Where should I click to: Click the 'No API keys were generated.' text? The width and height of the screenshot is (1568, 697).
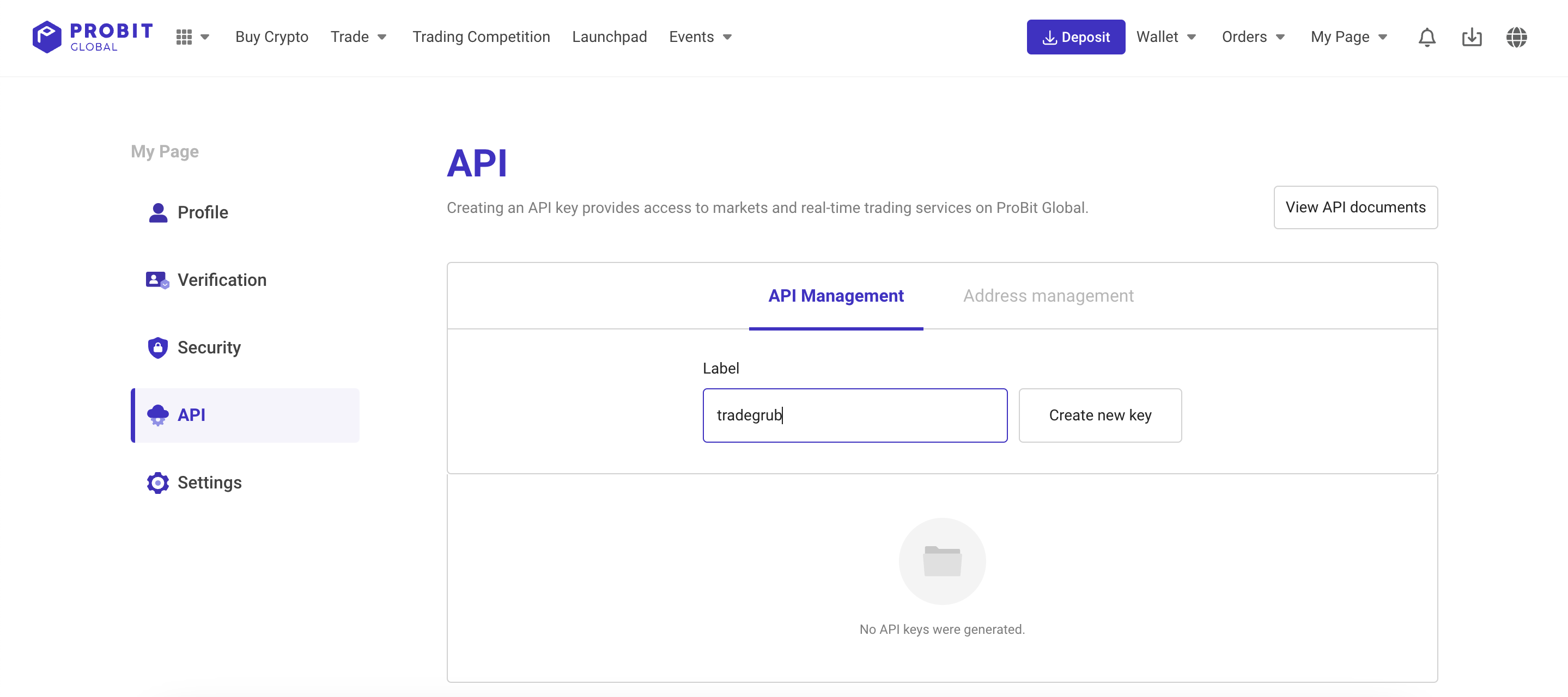pyautogui.click(x=942, y=629)
